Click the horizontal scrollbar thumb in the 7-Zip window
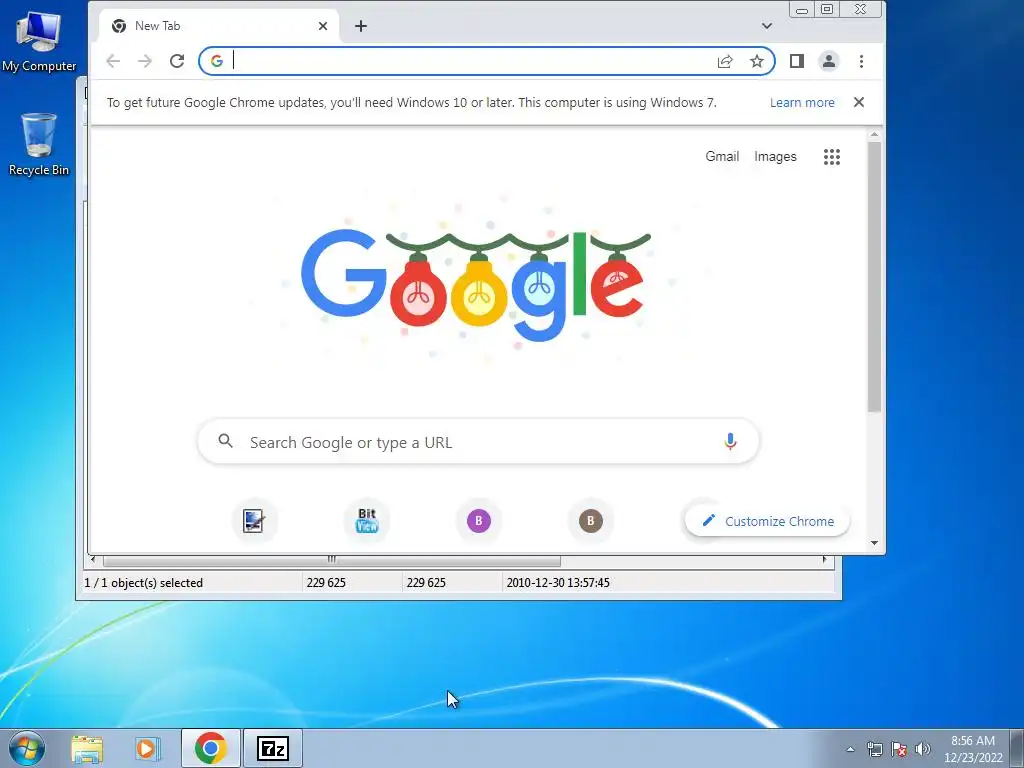 pos(332,560)
